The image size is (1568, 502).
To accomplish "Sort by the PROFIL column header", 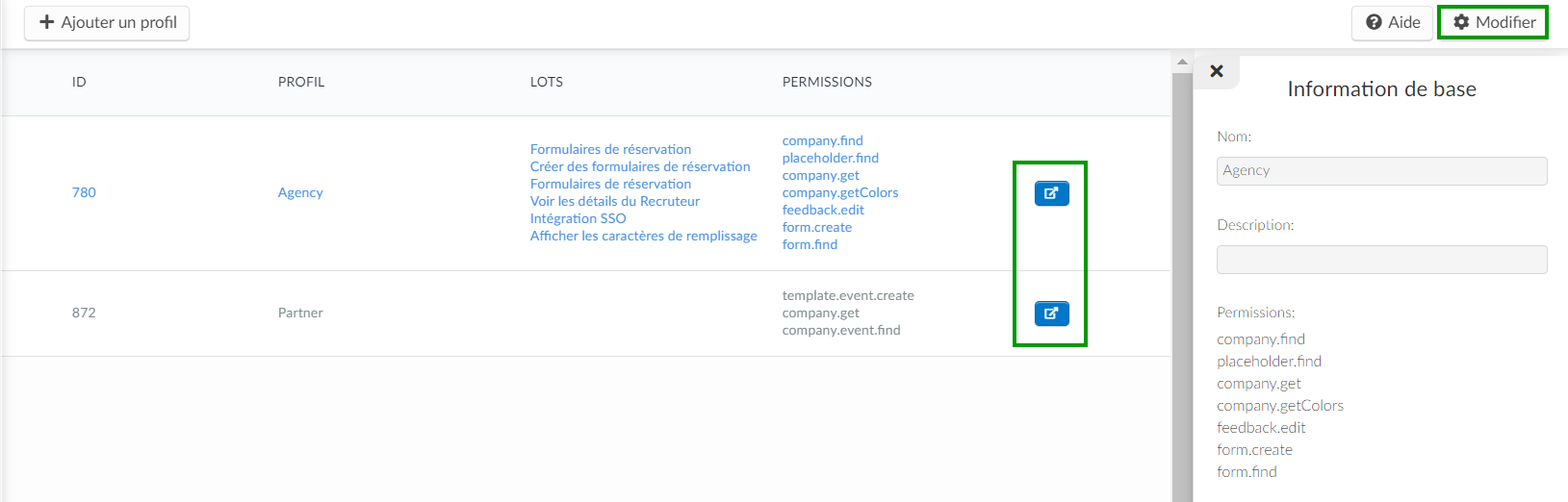I will [301, 82].
